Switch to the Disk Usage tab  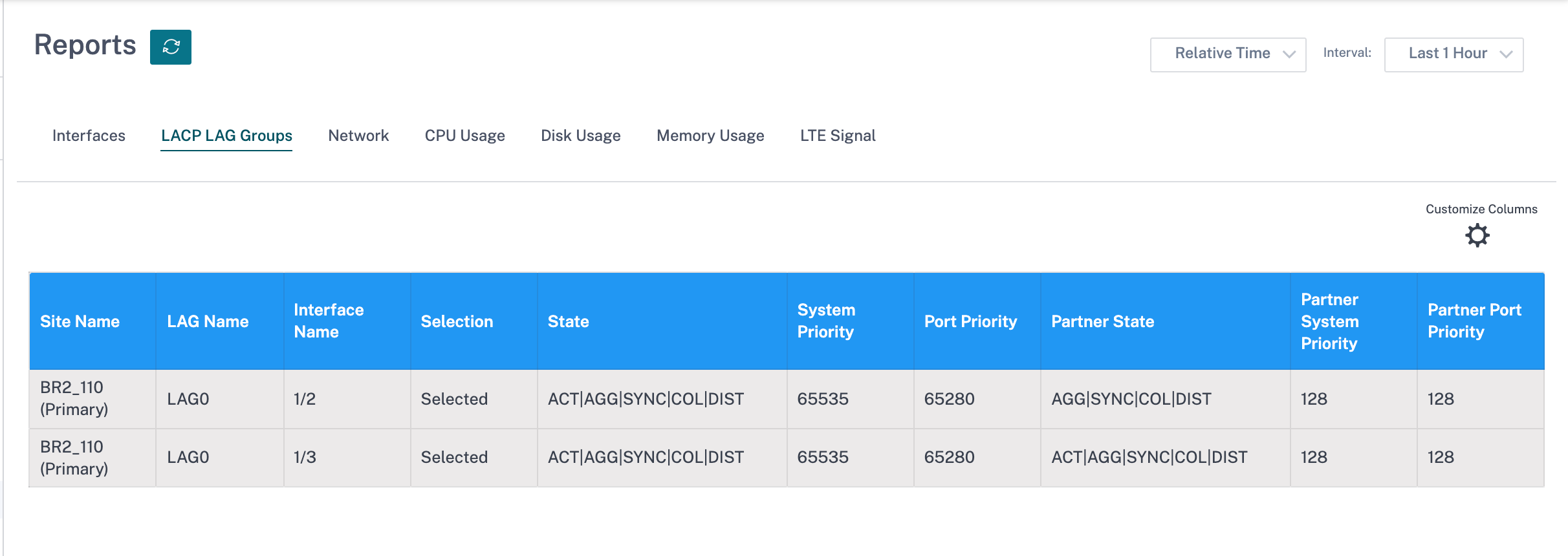coord(581,136)
